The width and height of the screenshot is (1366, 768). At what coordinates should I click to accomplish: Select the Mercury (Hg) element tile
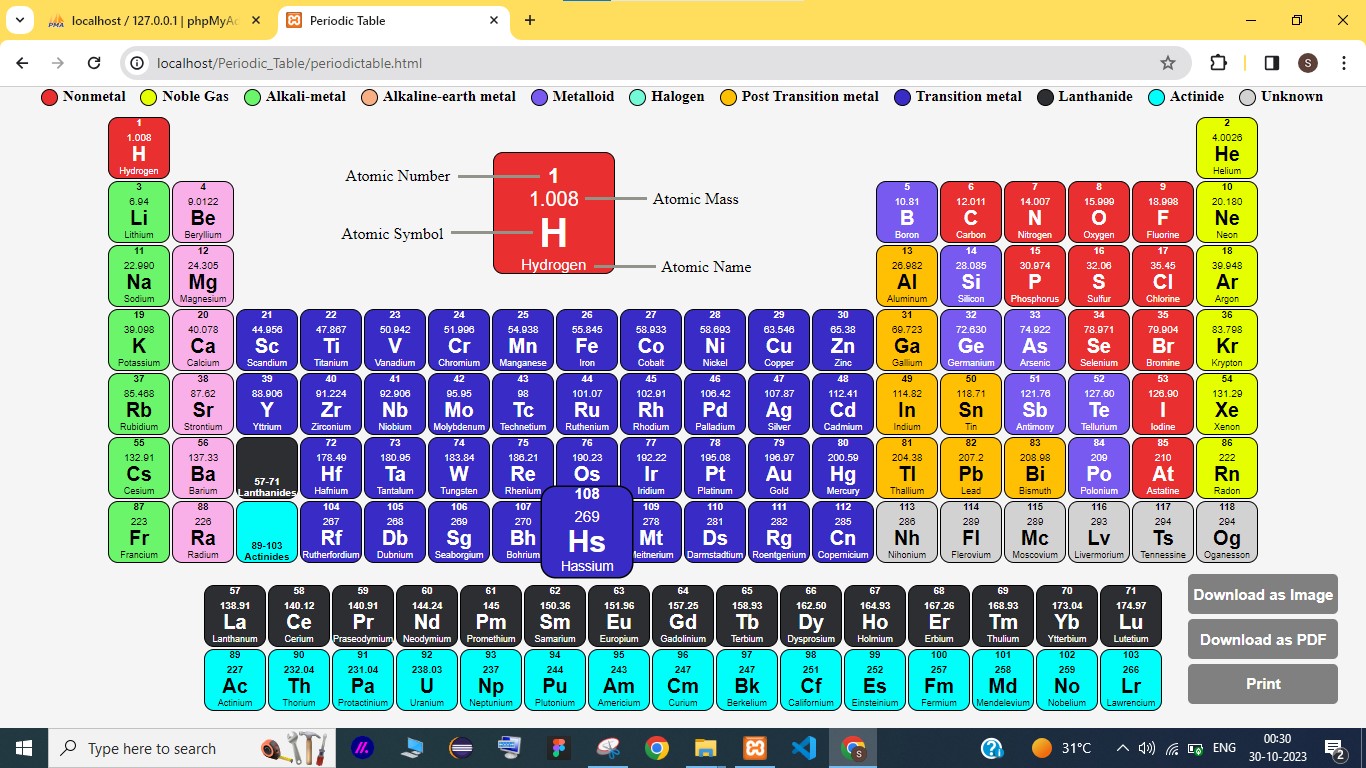[843, 468]
